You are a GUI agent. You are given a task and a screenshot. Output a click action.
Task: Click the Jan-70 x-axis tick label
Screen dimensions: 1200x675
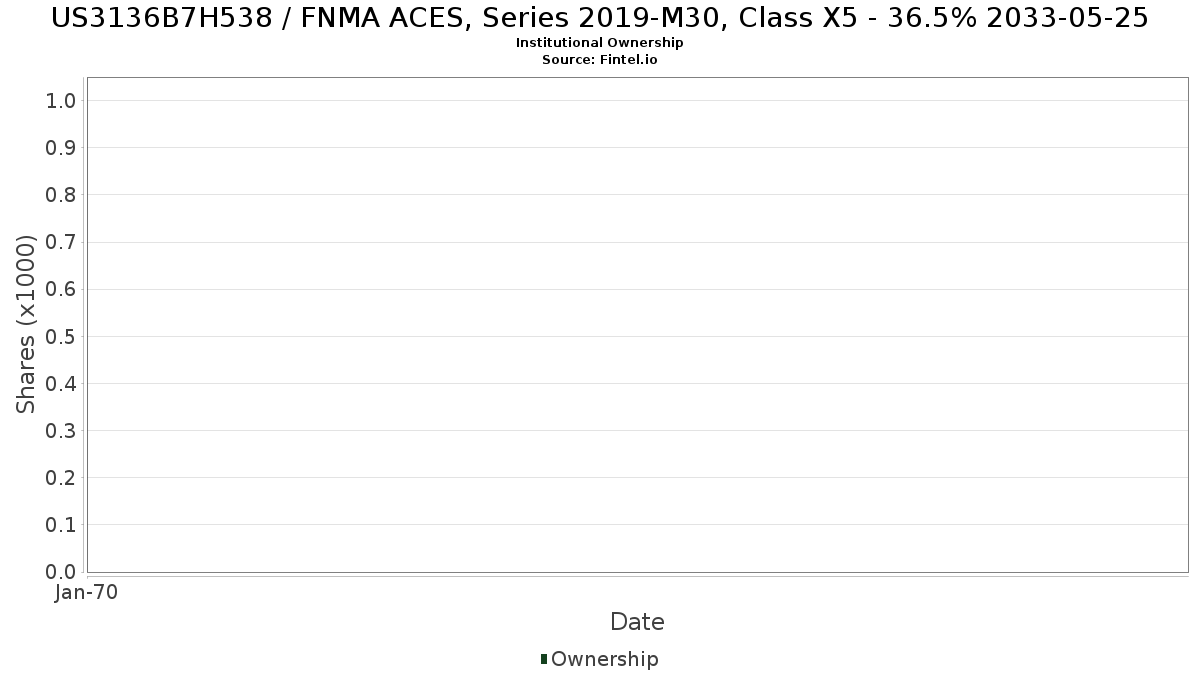click(x=86, y=593)
